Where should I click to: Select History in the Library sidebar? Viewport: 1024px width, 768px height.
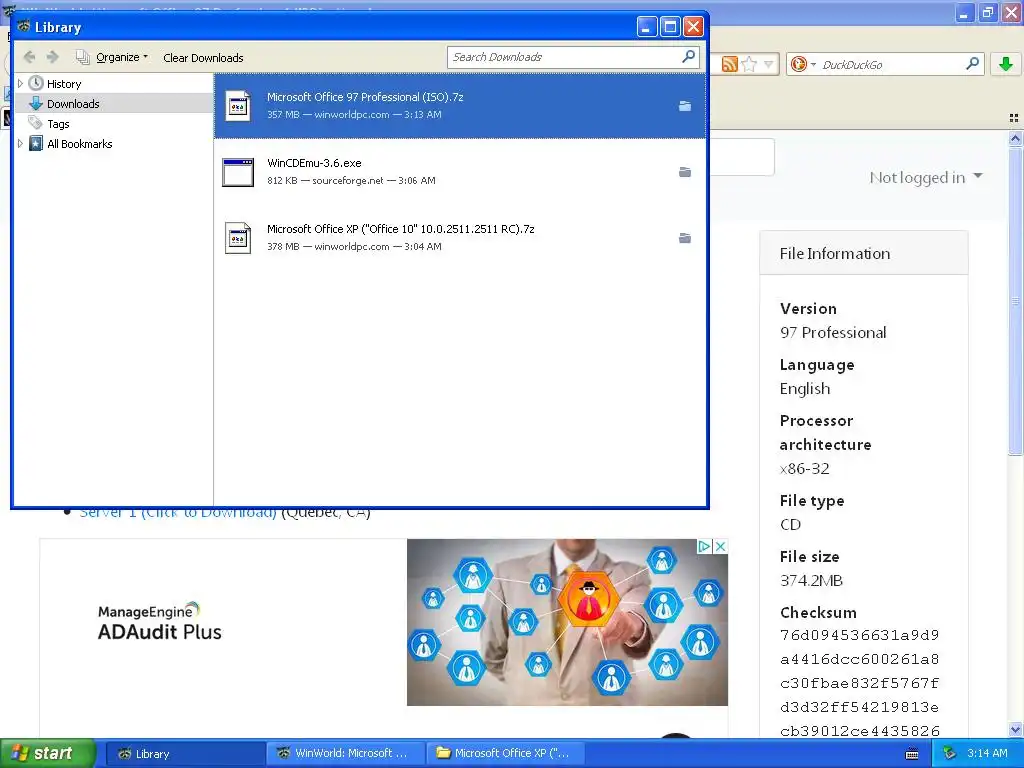(64, 84)
